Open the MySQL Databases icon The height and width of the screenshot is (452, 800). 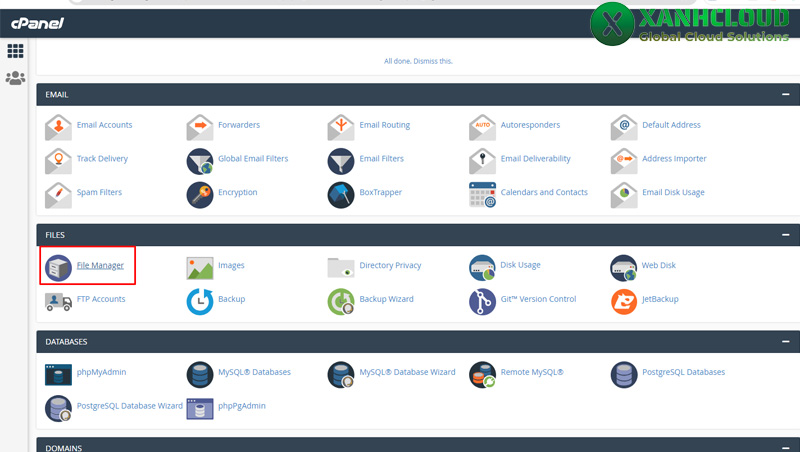pyautogui.click(x=199, y=374)
